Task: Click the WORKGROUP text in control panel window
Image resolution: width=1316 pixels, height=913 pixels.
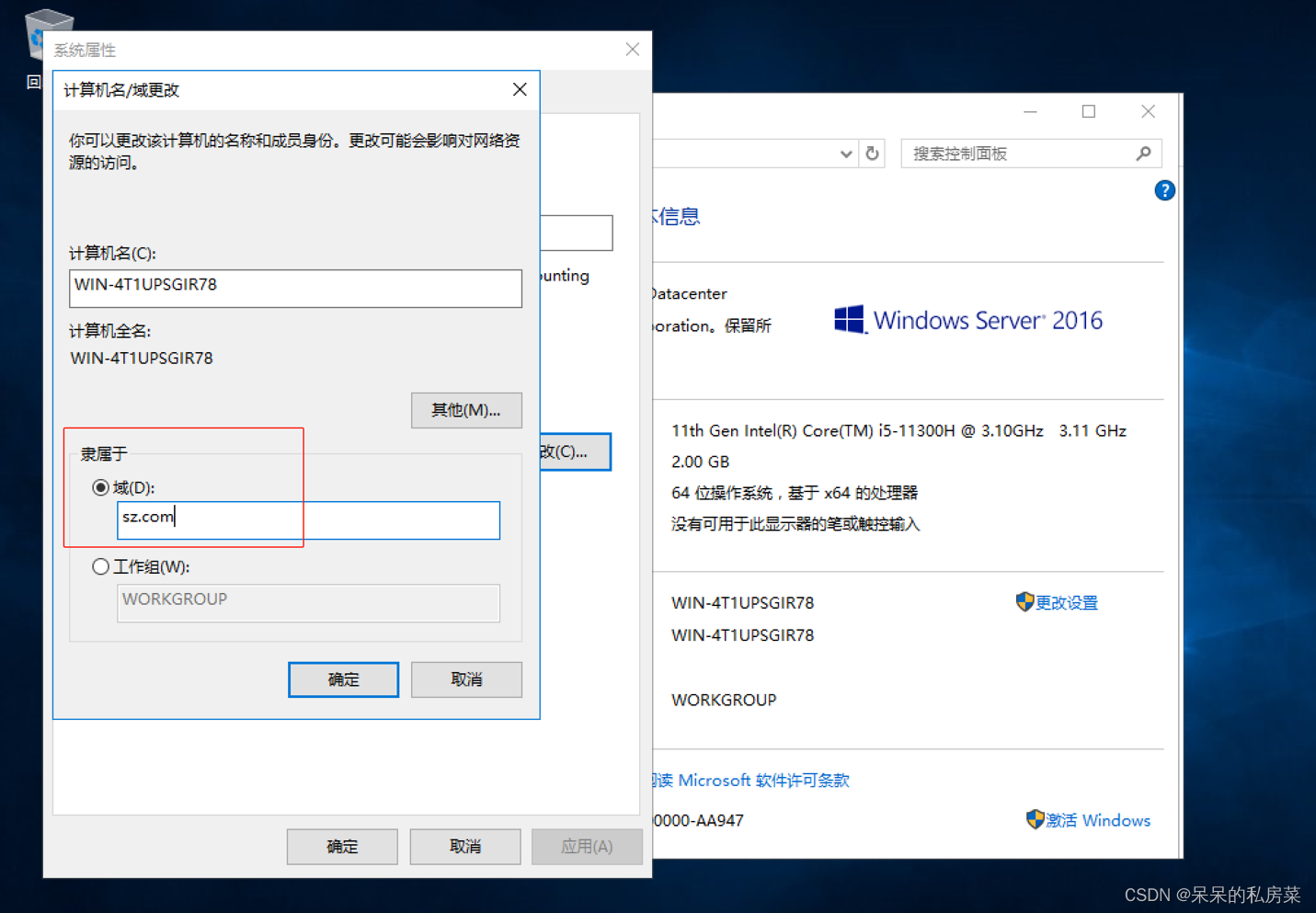Action: point(724,700)
